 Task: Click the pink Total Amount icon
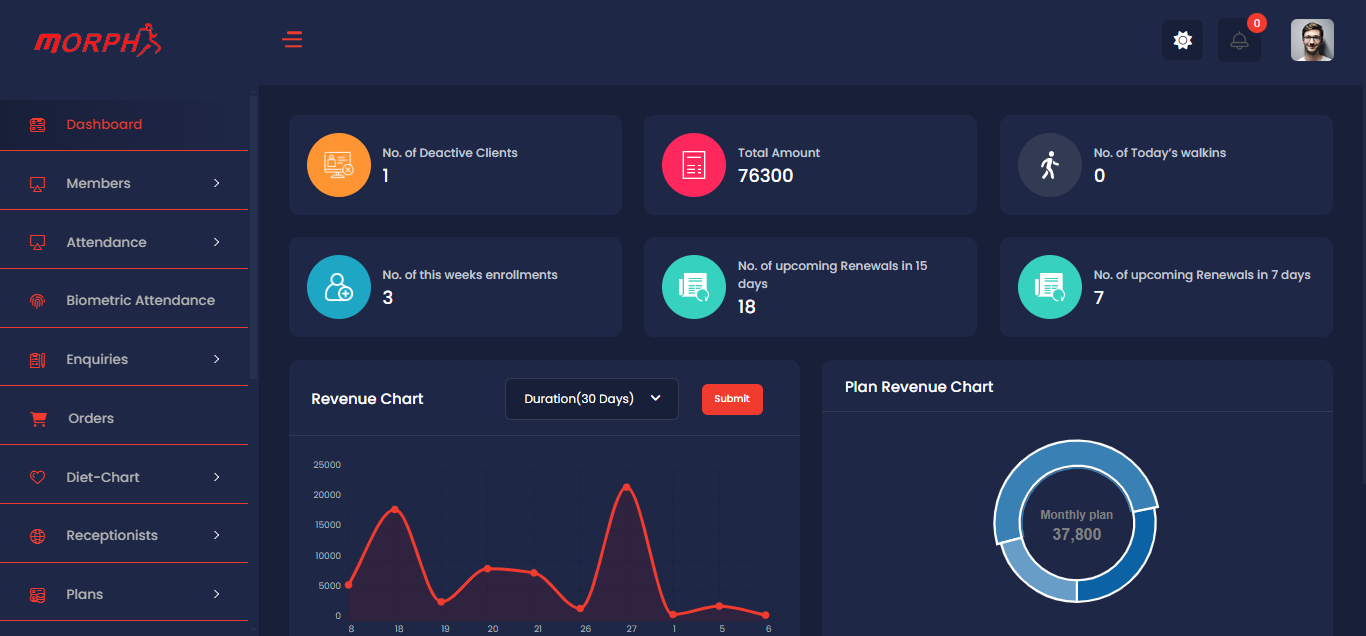point(694,165)
